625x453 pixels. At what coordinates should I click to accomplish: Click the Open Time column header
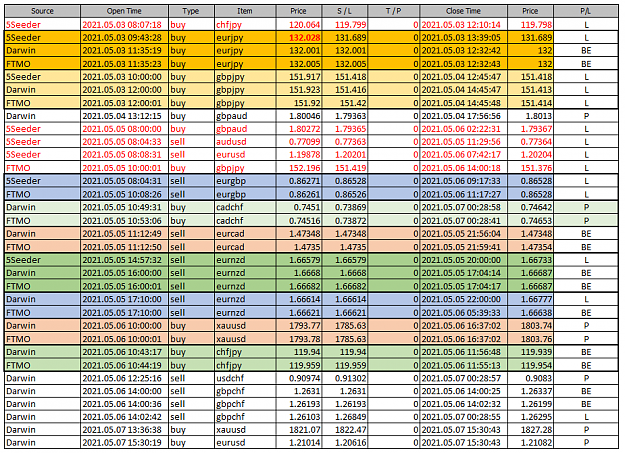click(124, 11)
